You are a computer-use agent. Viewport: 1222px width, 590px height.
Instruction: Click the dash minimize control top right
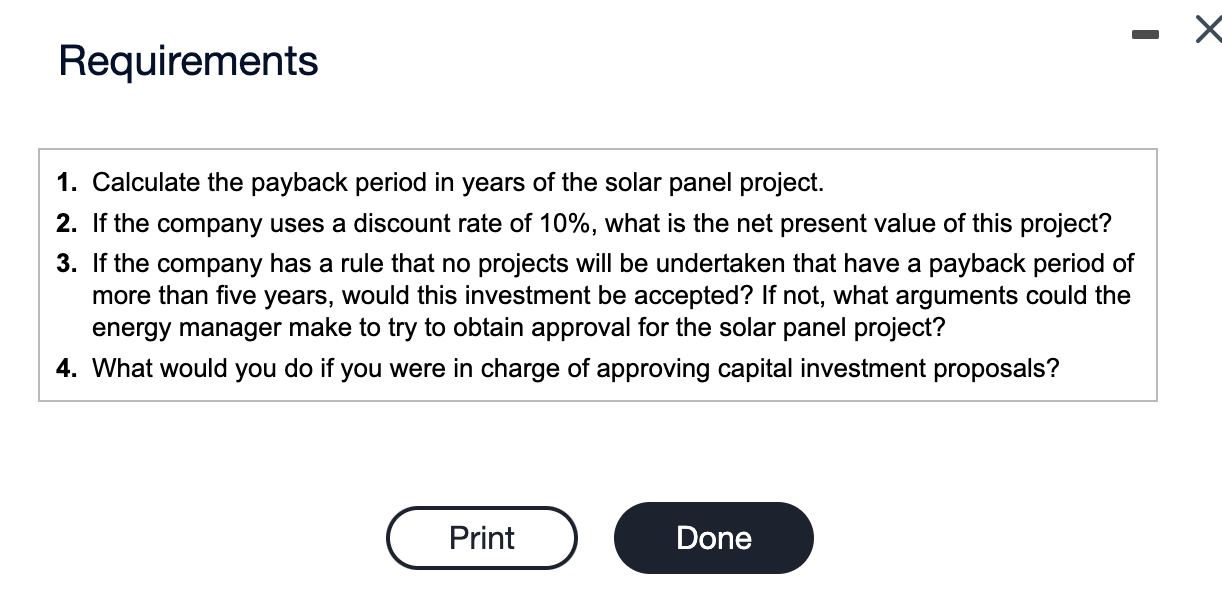1146,31
